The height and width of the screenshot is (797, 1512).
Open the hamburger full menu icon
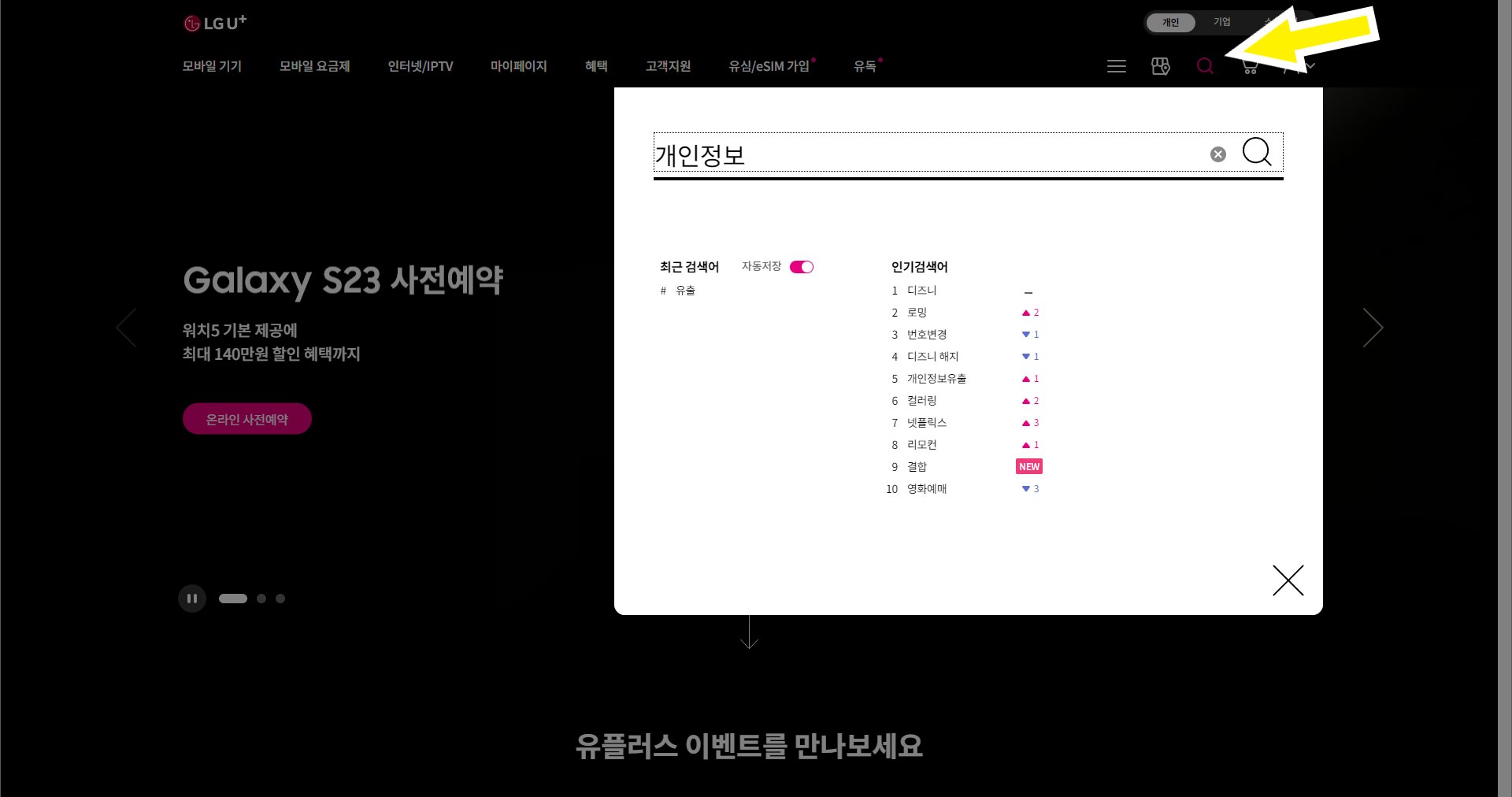pyautogui.click(x=1116, y=66)
